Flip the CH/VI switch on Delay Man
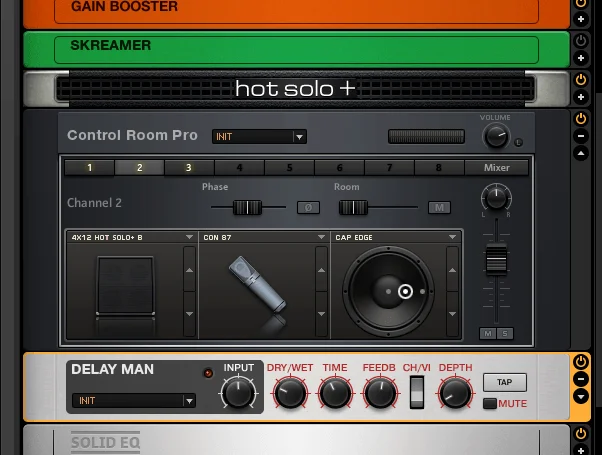 click(416, 392)
